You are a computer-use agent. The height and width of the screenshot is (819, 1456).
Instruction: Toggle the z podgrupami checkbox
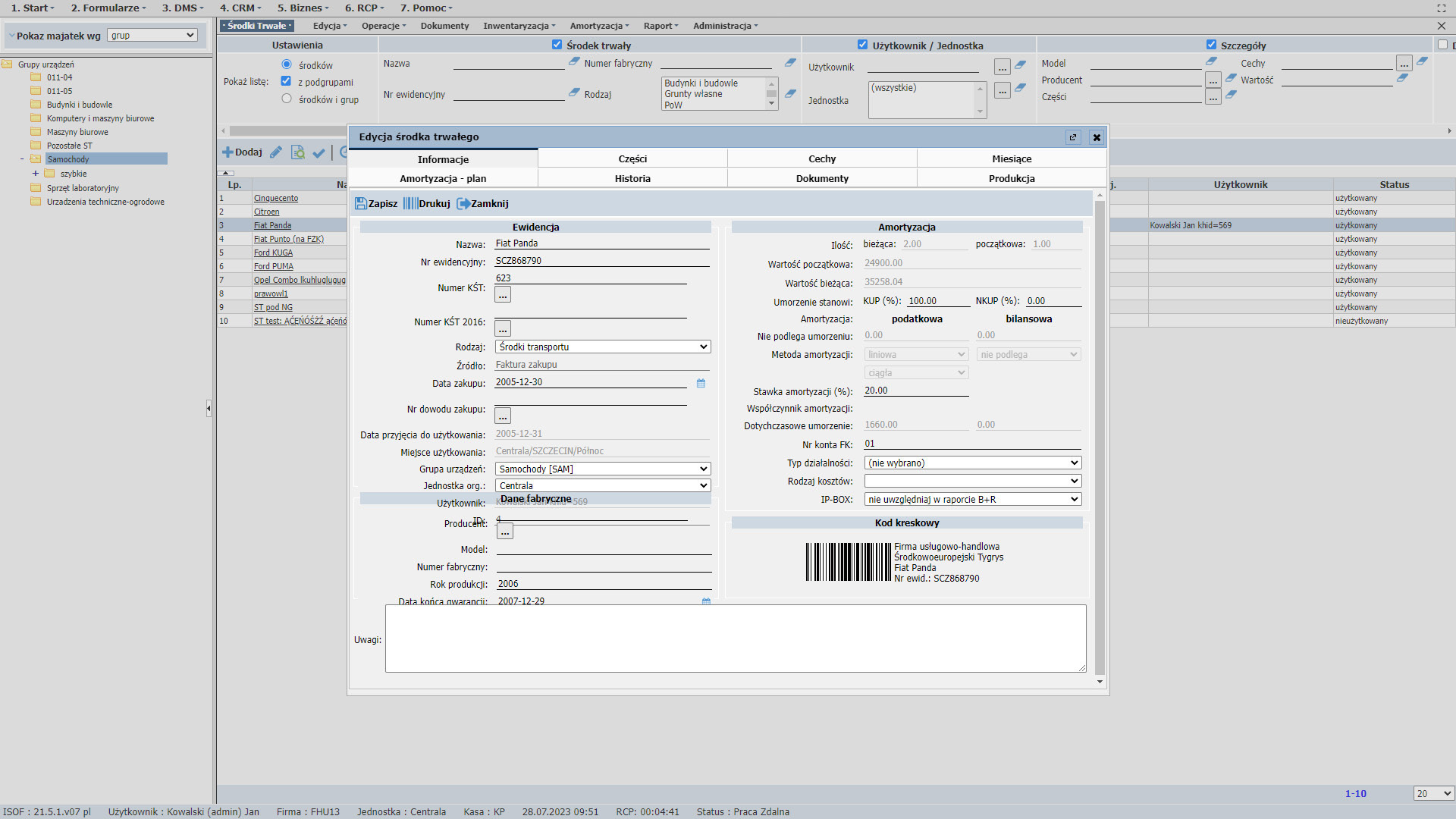286,81
